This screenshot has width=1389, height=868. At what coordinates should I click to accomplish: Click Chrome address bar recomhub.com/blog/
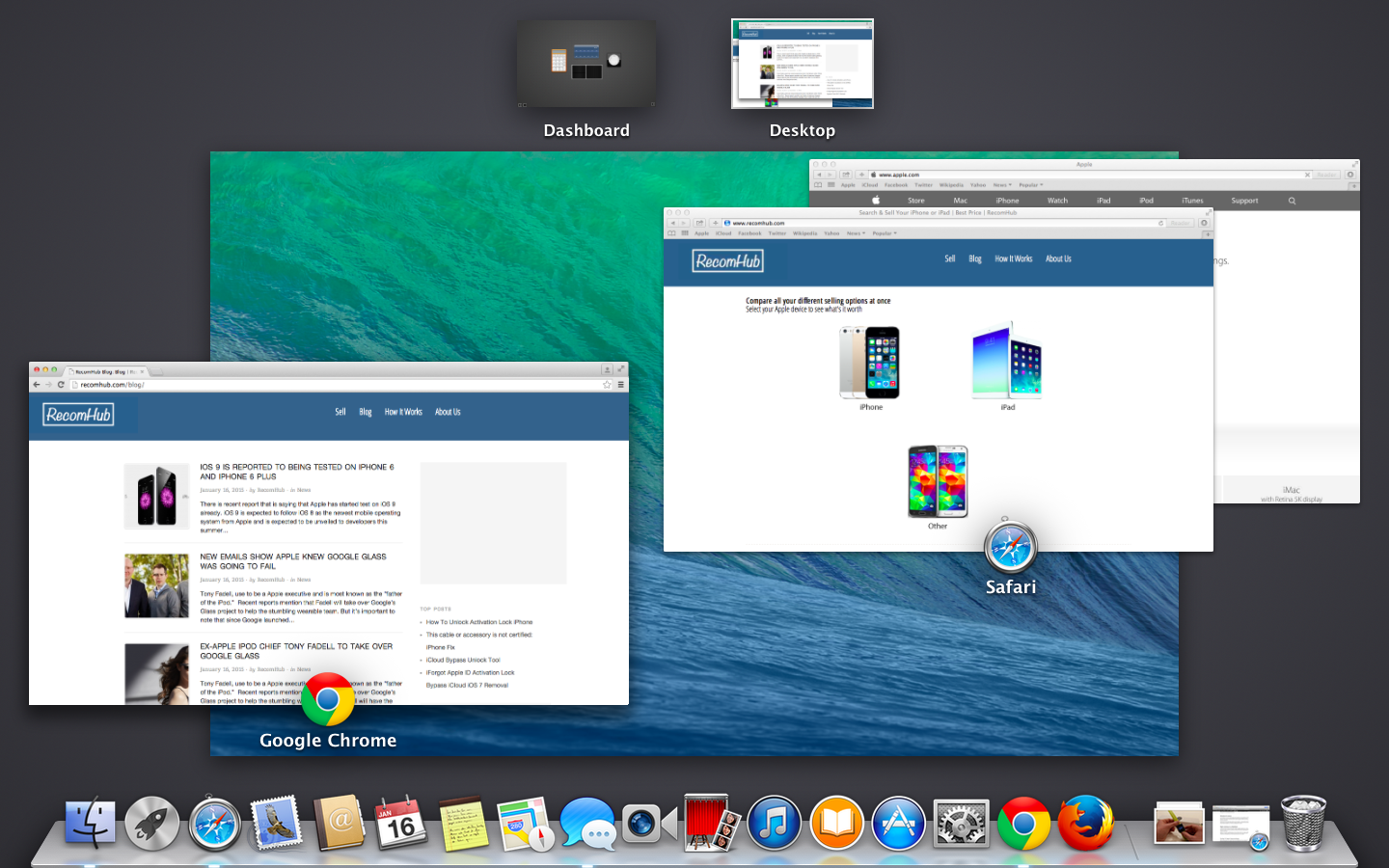click(x=340, y=385)
